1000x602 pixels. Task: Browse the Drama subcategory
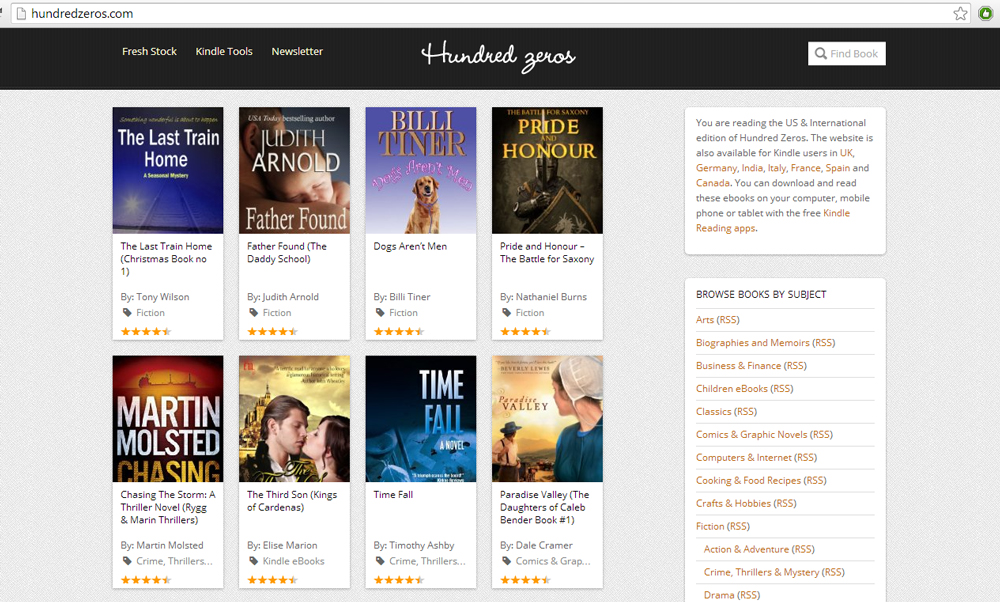click(x=719, y=595)
